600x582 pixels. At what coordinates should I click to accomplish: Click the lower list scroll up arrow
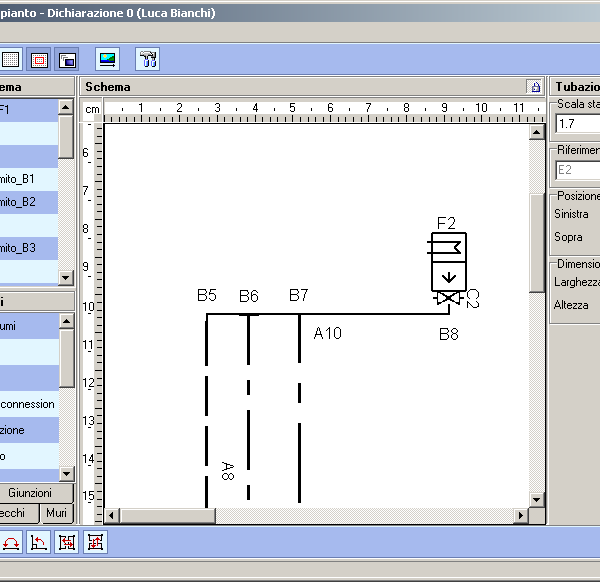click(67, 321)
